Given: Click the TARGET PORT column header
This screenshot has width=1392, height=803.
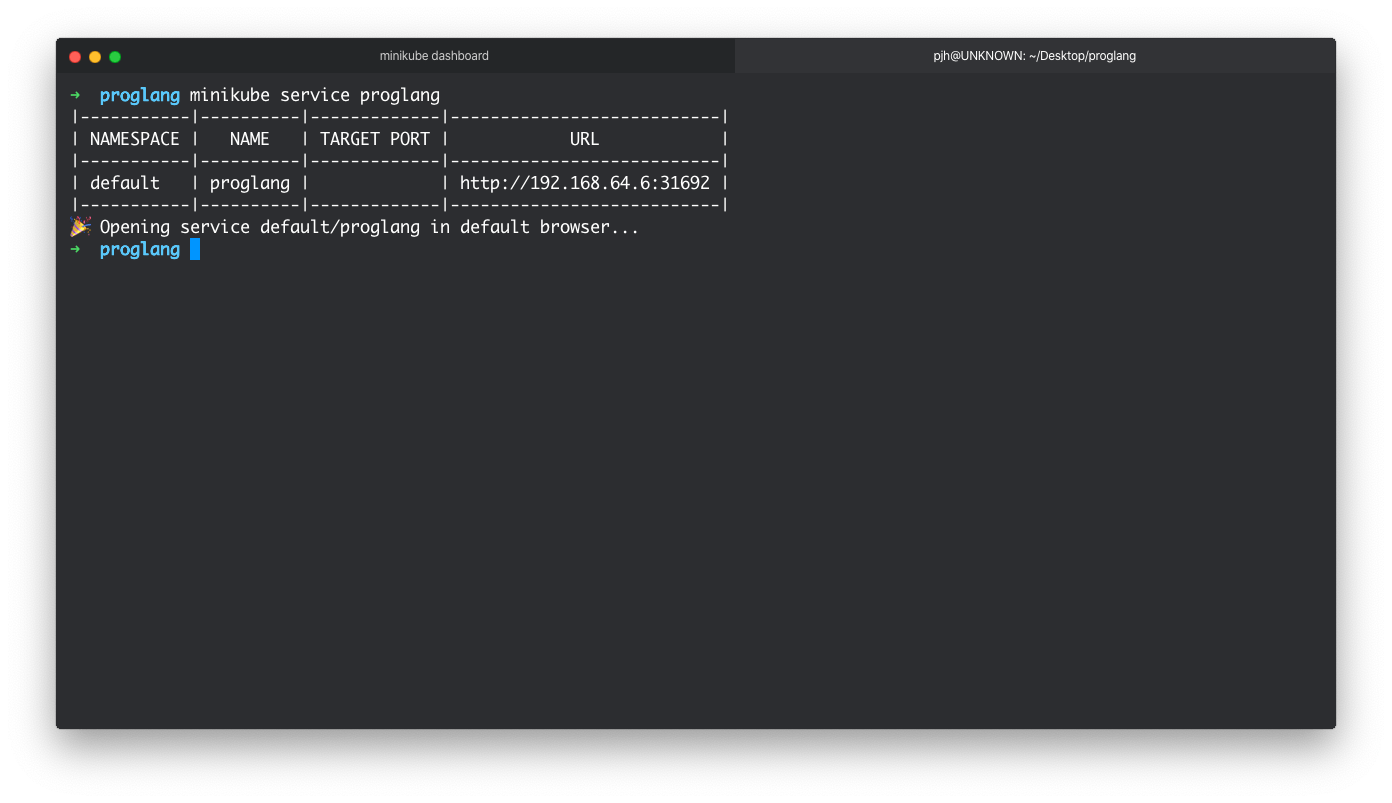Looking at the screenshot, I should 374,138.
